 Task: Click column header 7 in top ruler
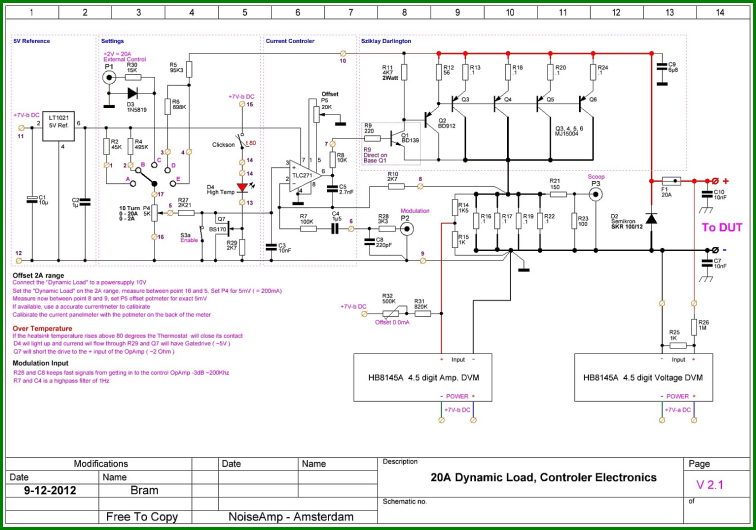tap(351, 12)
